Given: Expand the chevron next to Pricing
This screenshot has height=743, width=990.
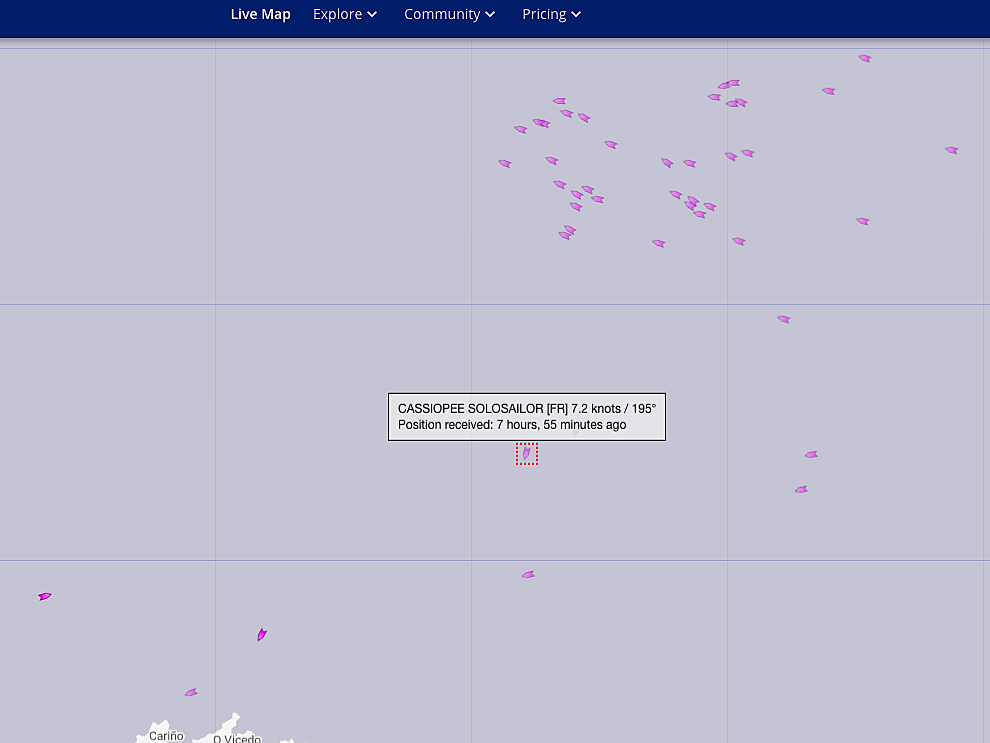Looking at the screenshot, I should [576, 15].
